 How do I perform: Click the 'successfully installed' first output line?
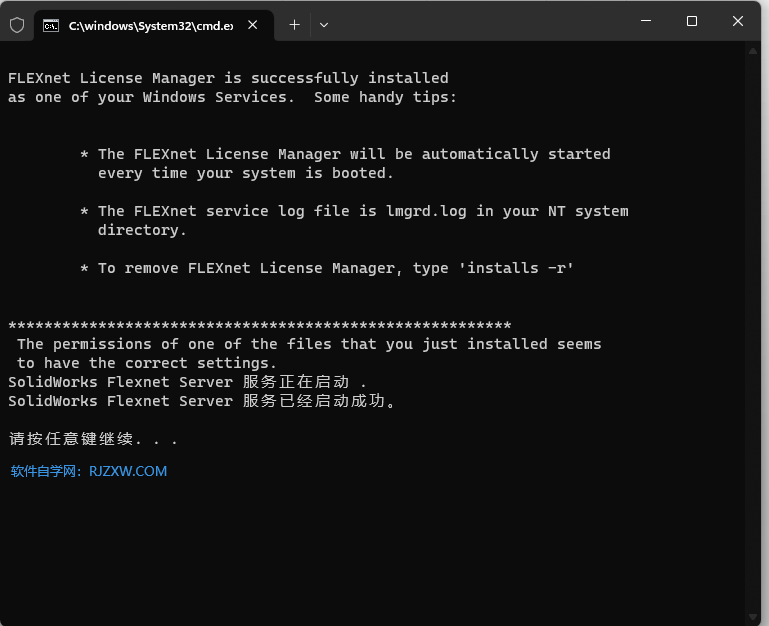pyautogui.click(x=228, y=78)
